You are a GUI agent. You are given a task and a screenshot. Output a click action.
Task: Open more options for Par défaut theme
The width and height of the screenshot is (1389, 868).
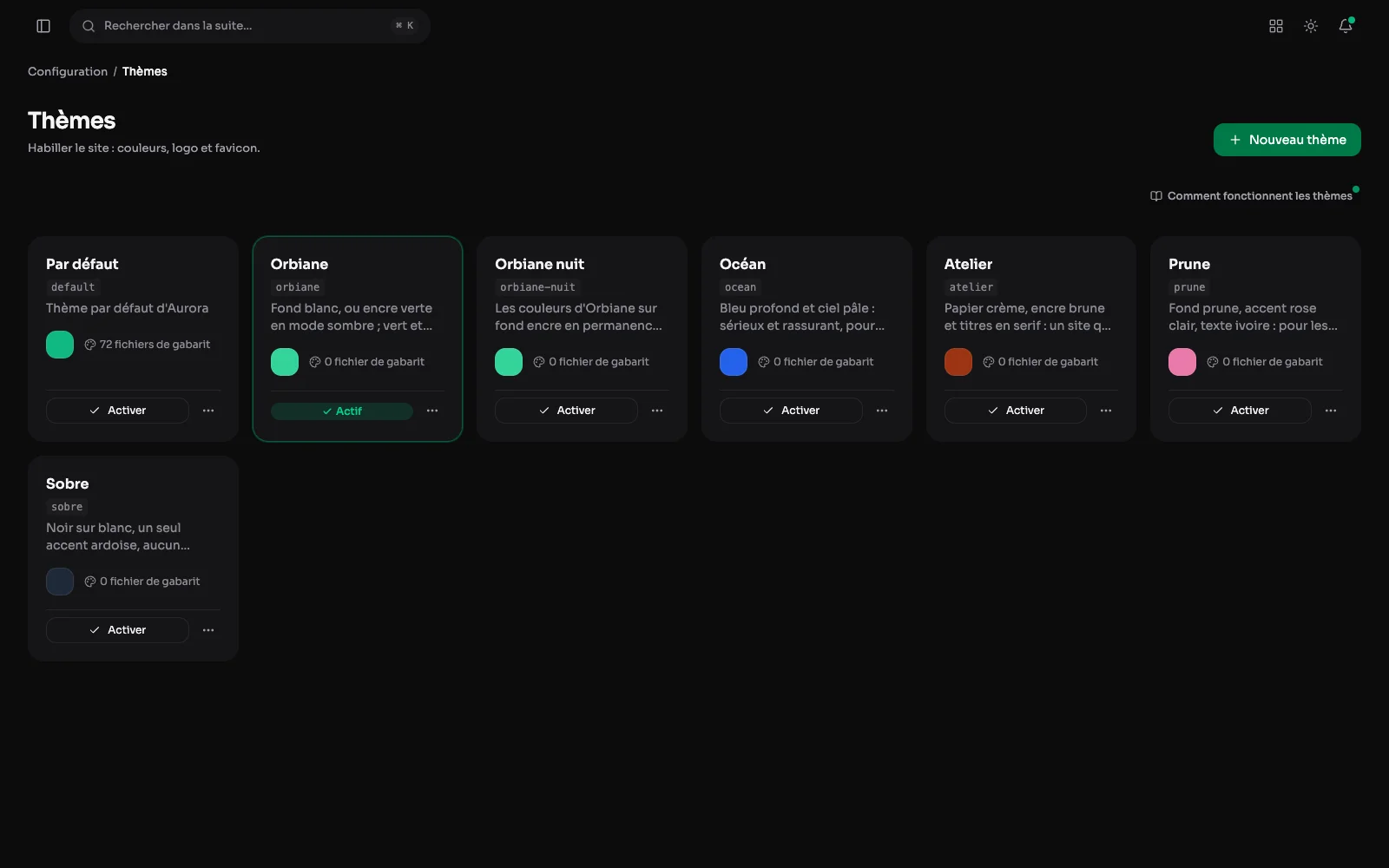(x=208, y=411)
